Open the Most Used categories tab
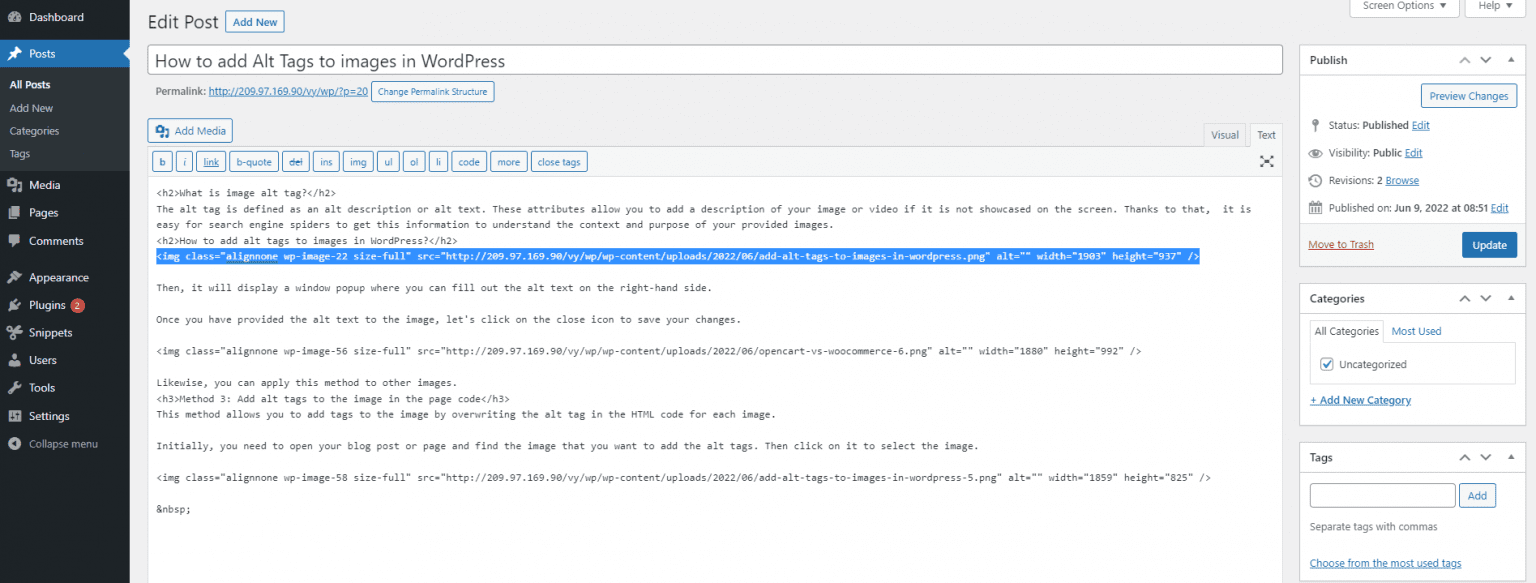The height and width of the screenshot is (583, 1536). pyautogui.click(x=1416, y=330)
